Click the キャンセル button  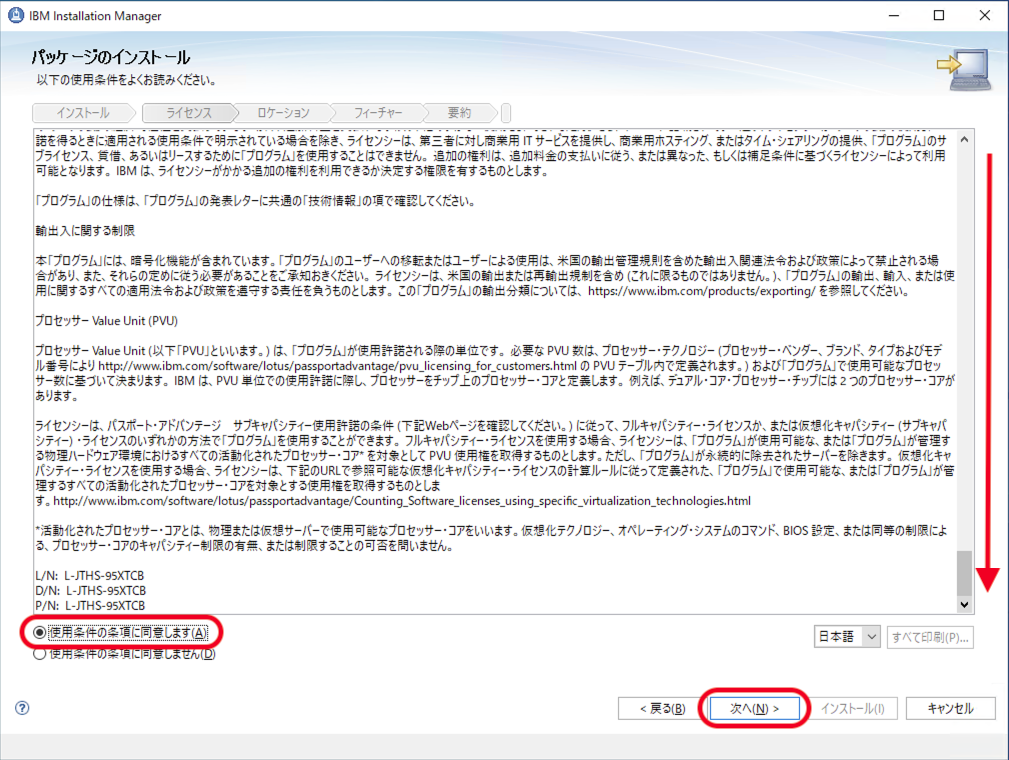point(950,708)
